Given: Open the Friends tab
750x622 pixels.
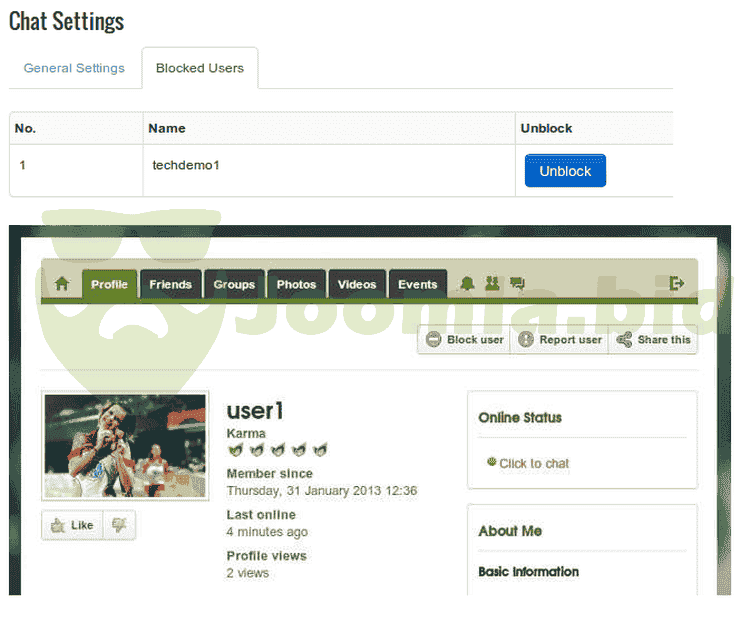Looking at the screenshot, I should pos(170,284).
